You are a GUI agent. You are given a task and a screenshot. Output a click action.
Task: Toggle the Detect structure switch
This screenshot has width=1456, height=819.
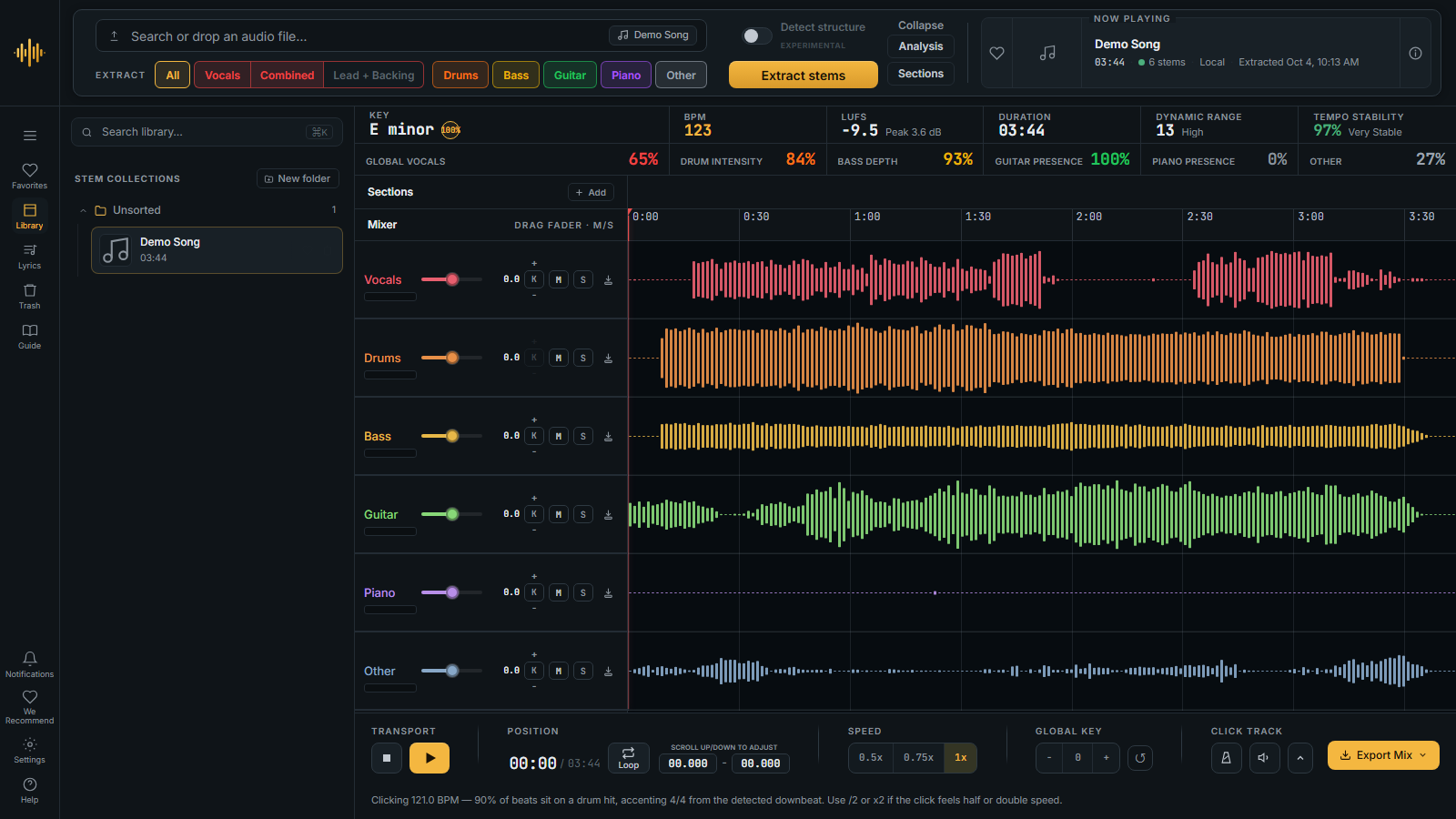[757, 35]
